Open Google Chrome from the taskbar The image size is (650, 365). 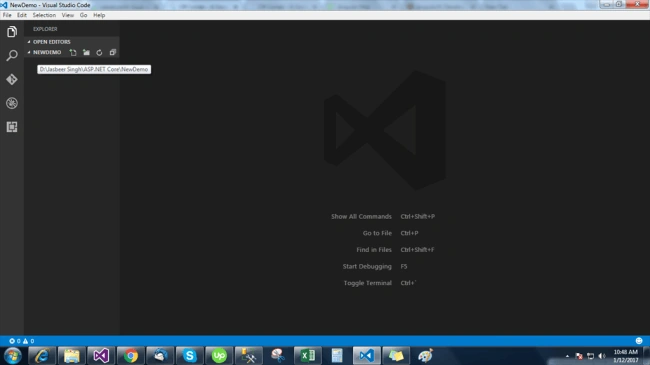coord(131,356)
